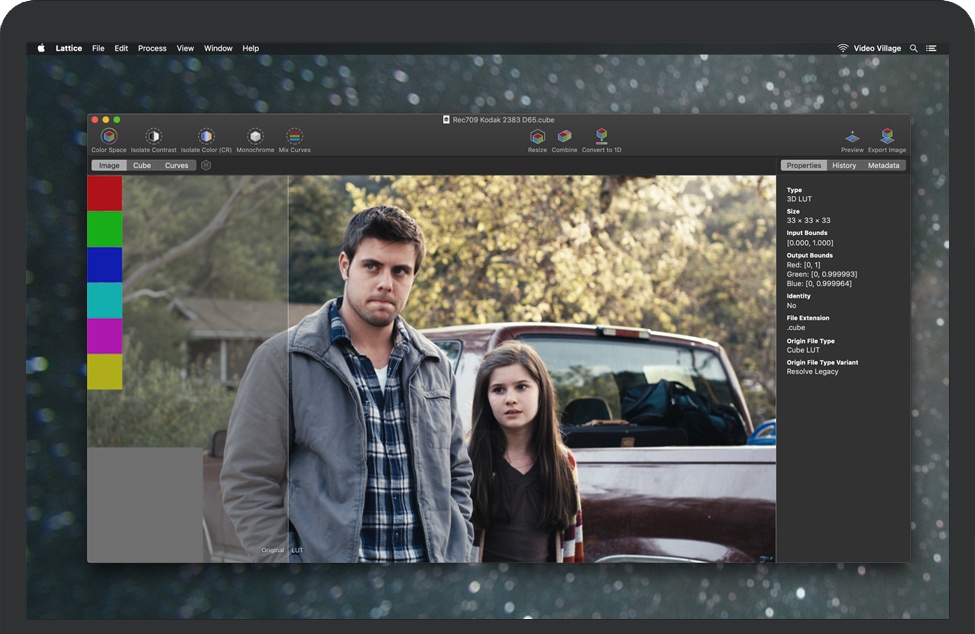Open the Combine tool

point(564,138)
